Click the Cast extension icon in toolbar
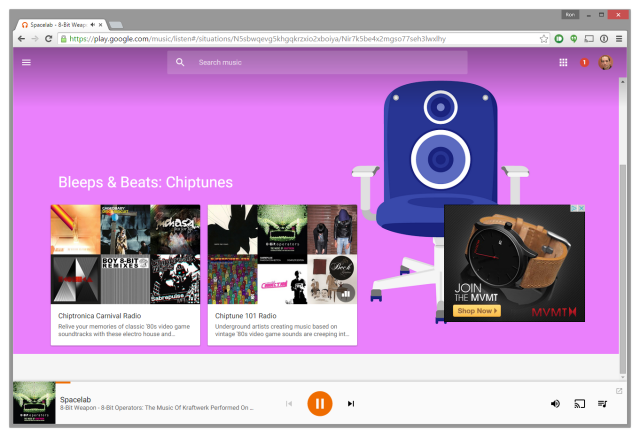Image resolution: width=640 pixels, height=437 pixels. click(x=589, y=39)
